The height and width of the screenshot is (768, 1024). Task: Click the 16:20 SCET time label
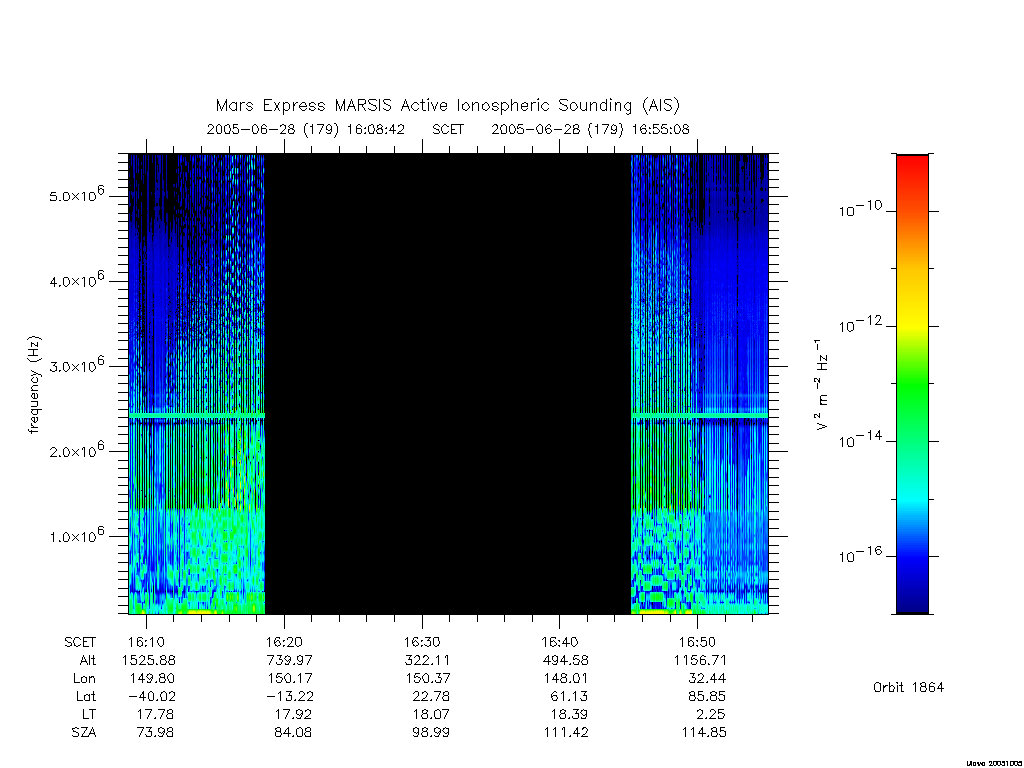(284, 642)
